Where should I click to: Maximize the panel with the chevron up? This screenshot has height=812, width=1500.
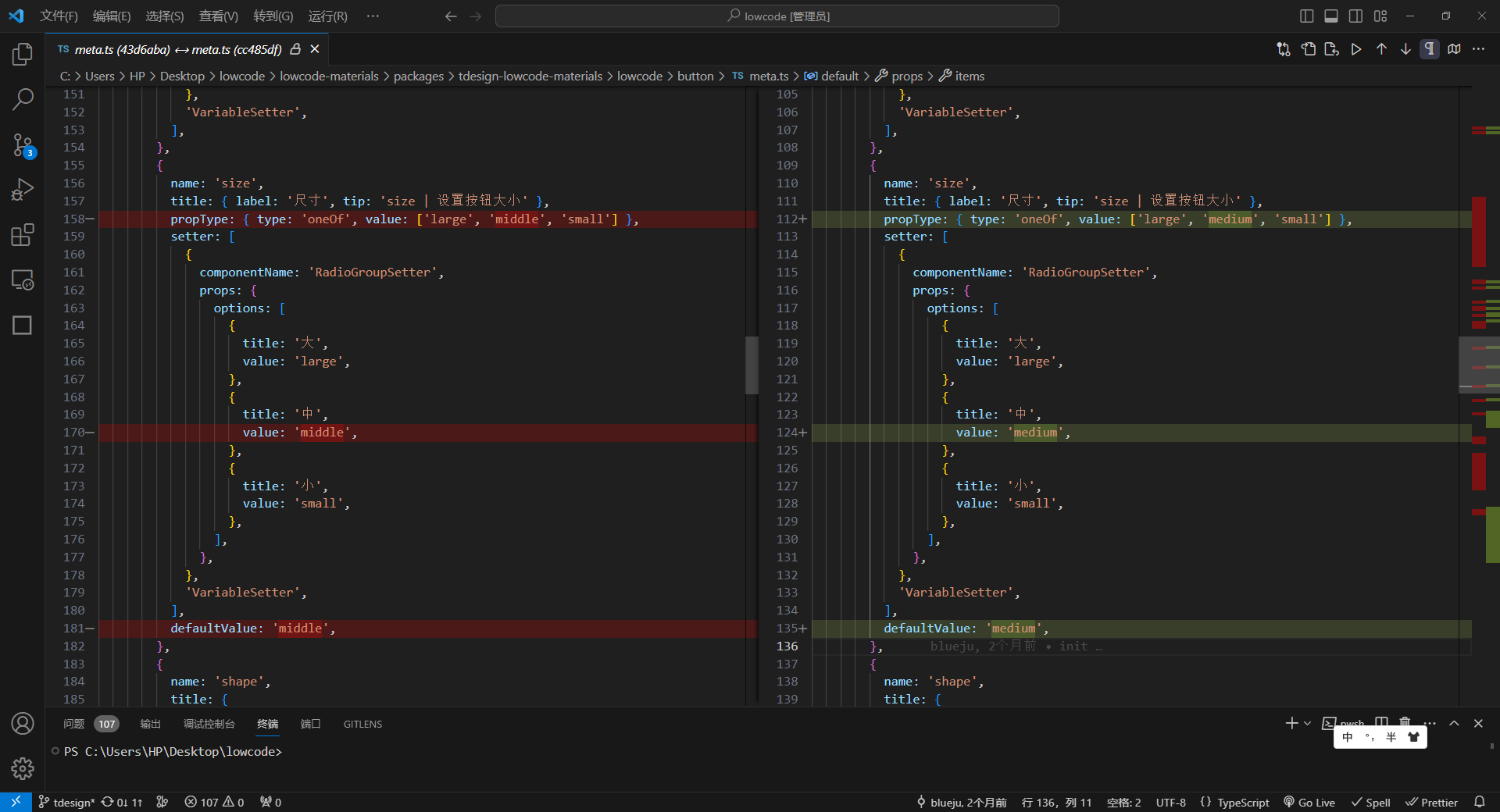click(x=1454, y=723)
